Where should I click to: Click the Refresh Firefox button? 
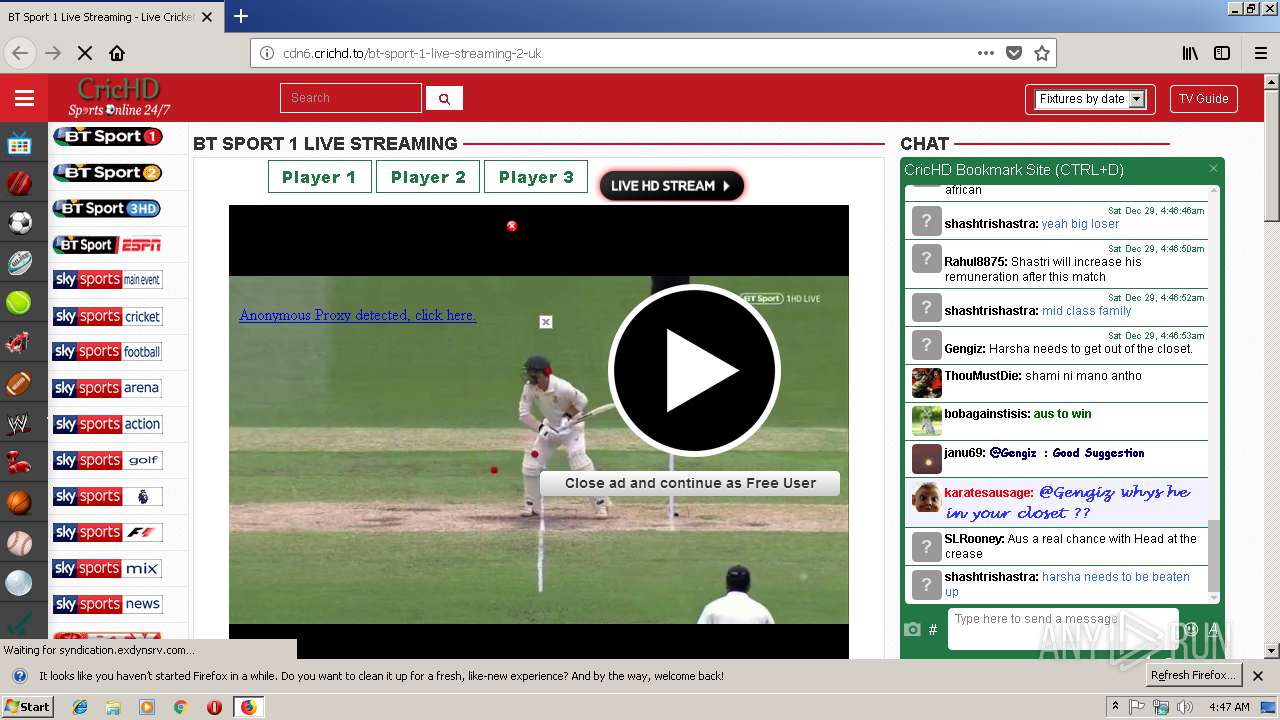1194,676
